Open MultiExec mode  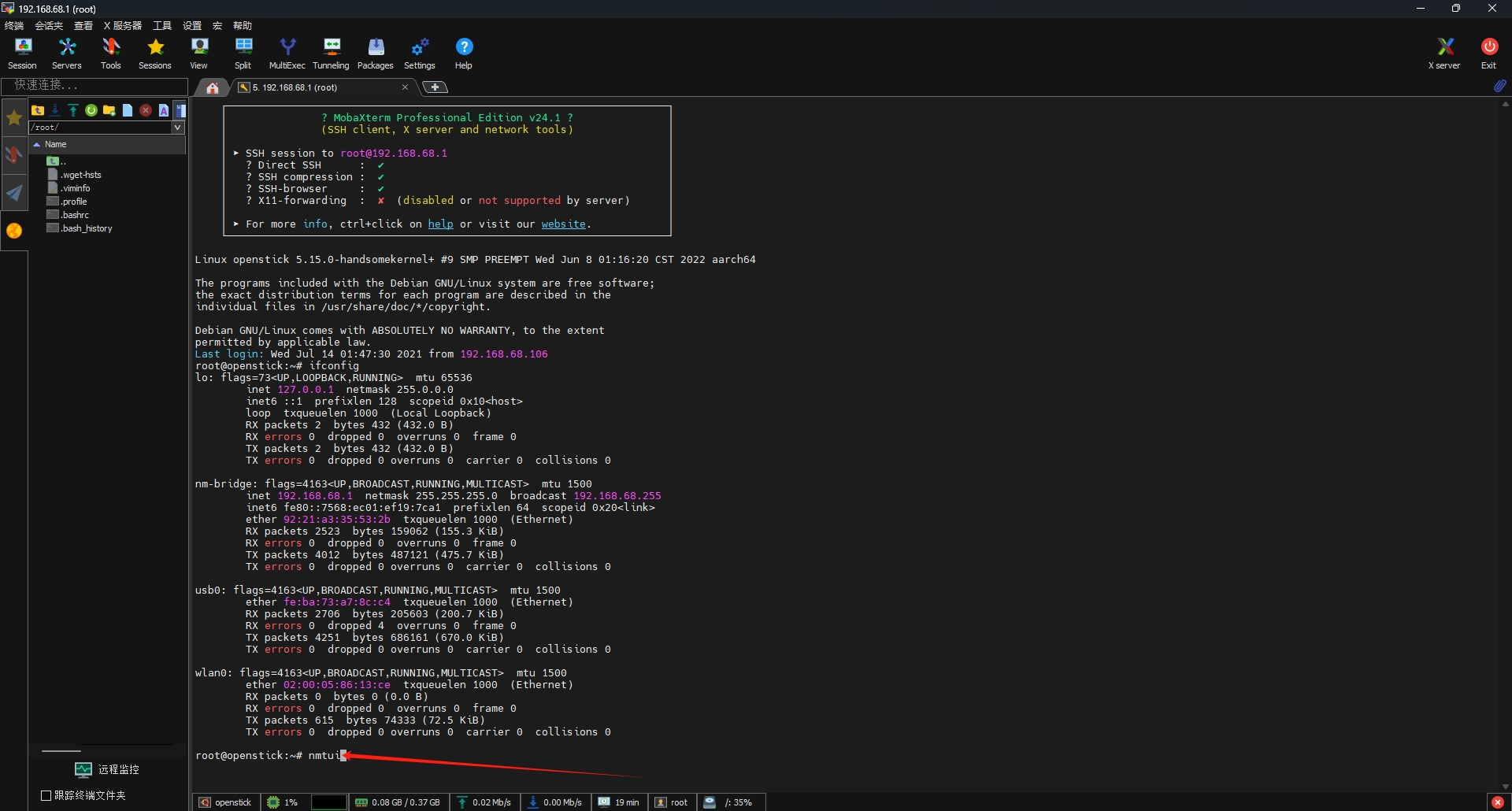pyautogui.click(x=287, y=54)
